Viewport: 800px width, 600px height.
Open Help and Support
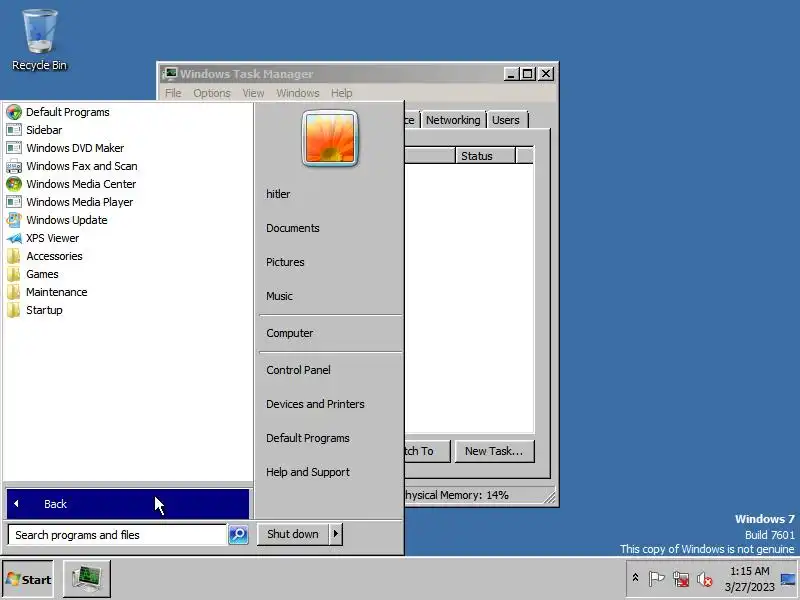pos(308,472)
